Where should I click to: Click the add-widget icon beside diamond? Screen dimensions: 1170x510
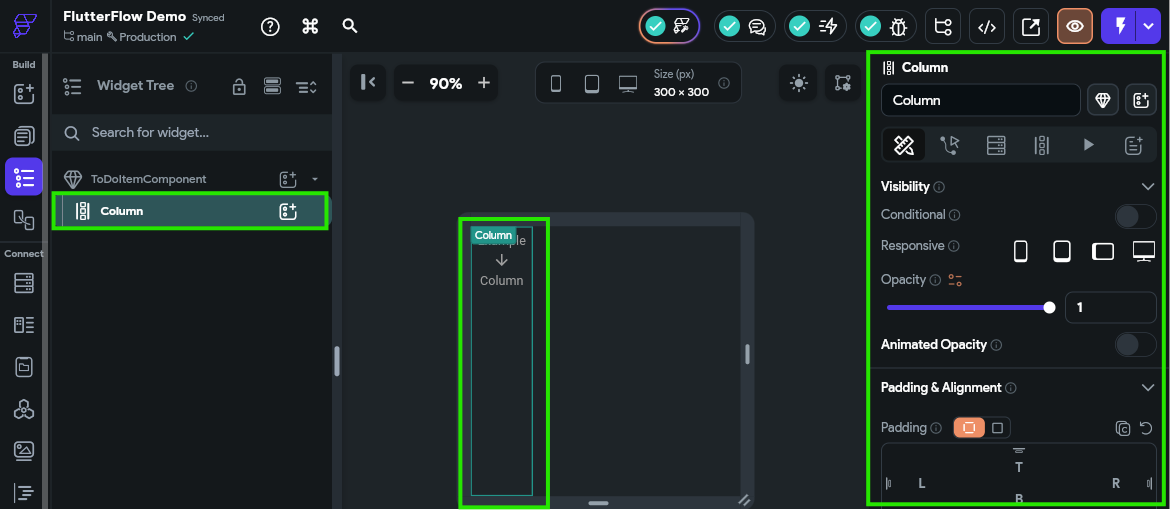point(1141,100)
